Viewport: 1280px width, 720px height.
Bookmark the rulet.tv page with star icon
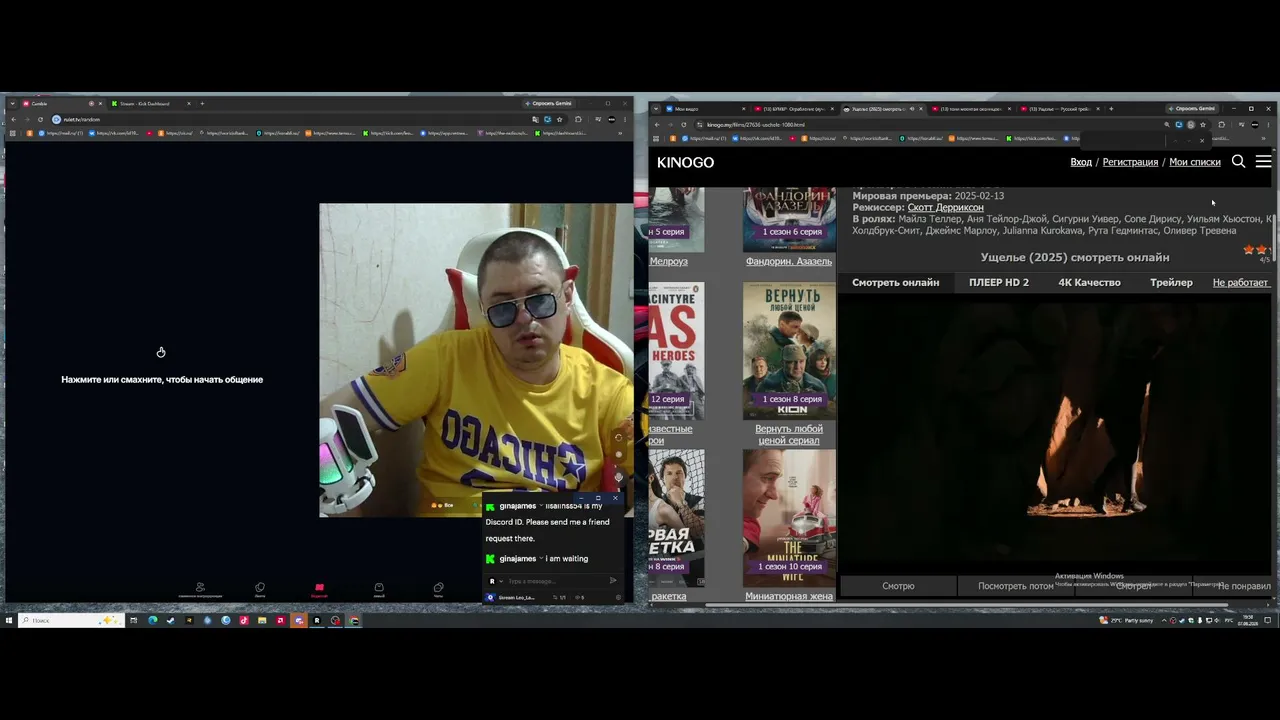point(559,119)
